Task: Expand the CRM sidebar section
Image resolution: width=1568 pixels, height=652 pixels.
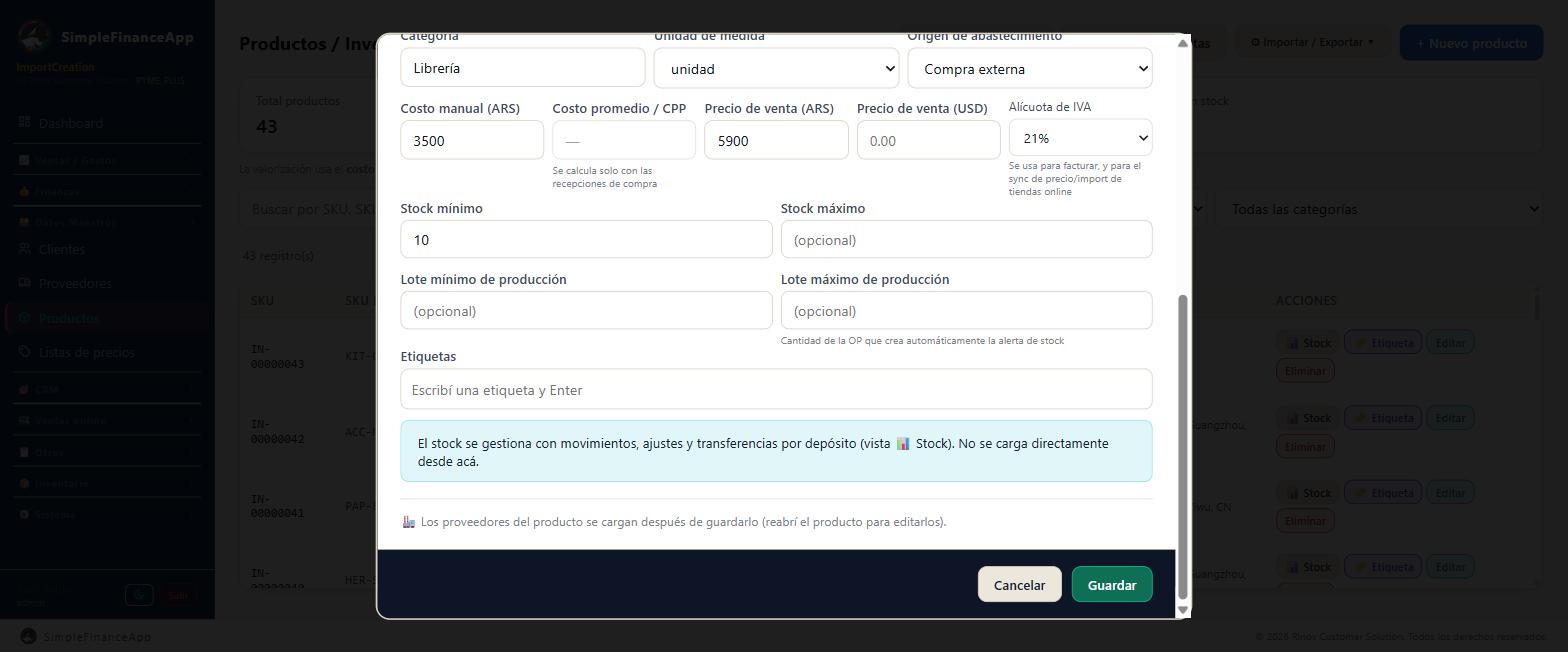Action: click(105, 389)
